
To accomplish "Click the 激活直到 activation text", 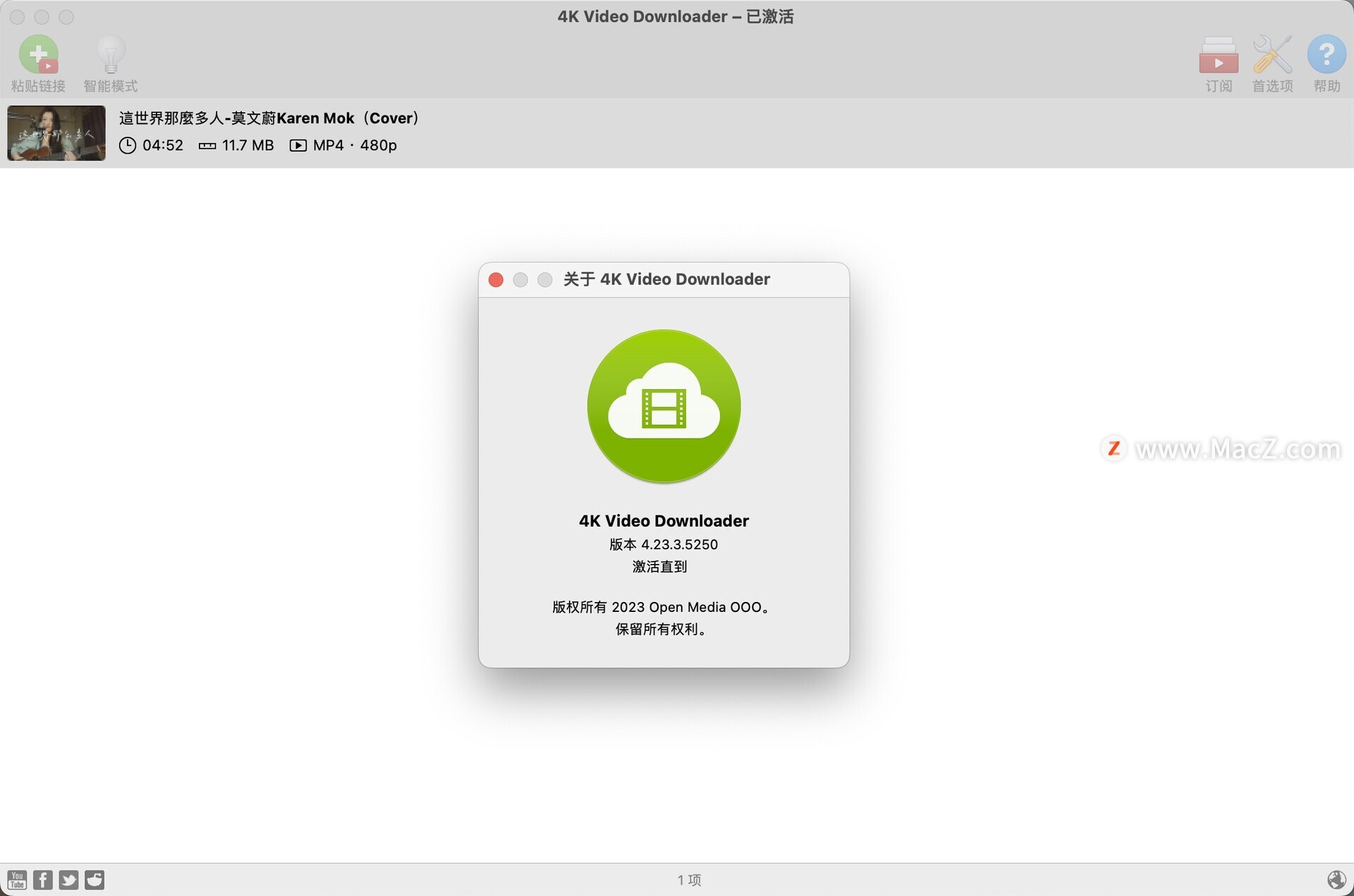I will coord(659,566).
